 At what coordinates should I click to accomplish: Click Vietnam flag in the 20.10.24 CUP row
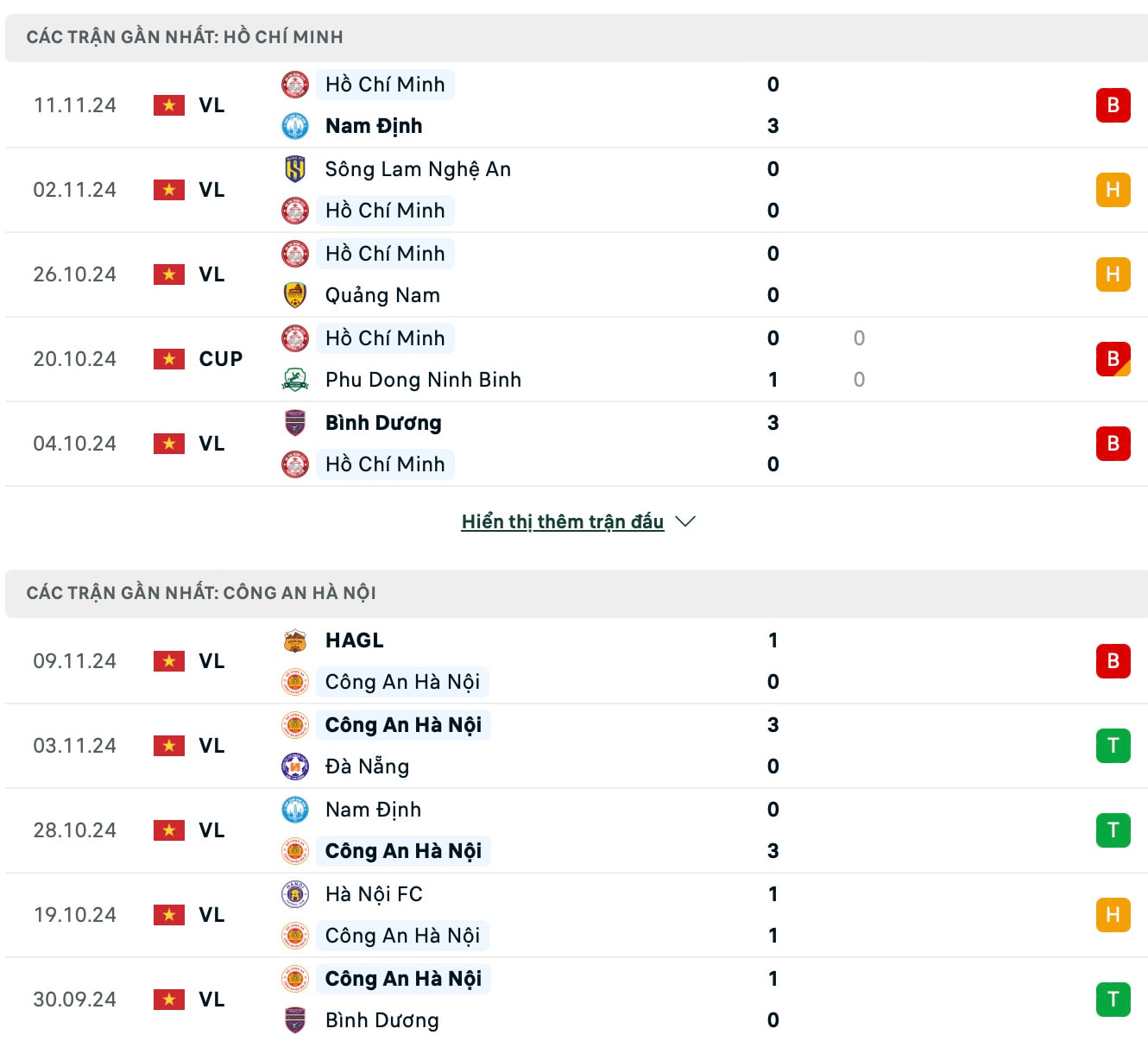click(169, 359)
